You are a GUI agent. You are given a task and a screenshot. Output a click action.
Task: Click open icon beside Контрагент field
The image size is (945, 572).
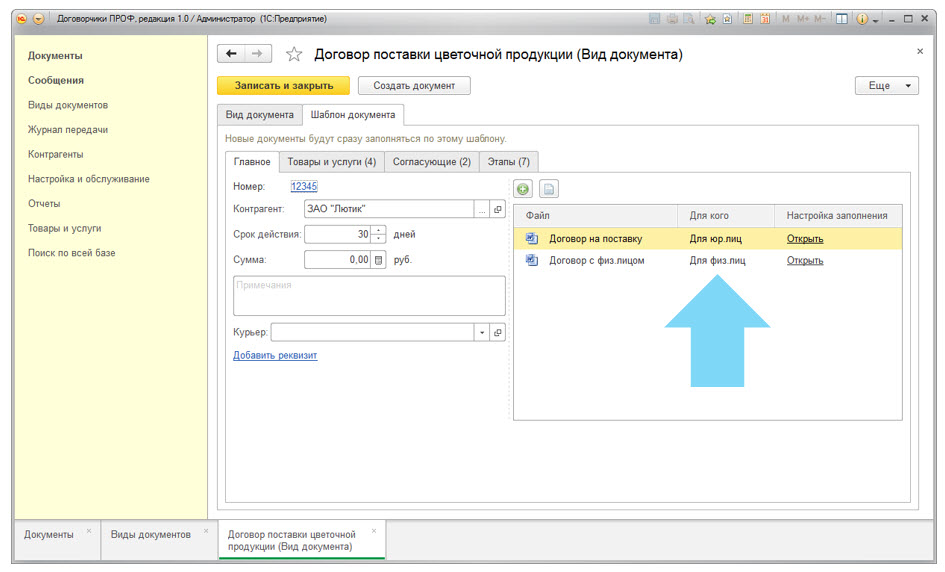(x=498, y=209)
